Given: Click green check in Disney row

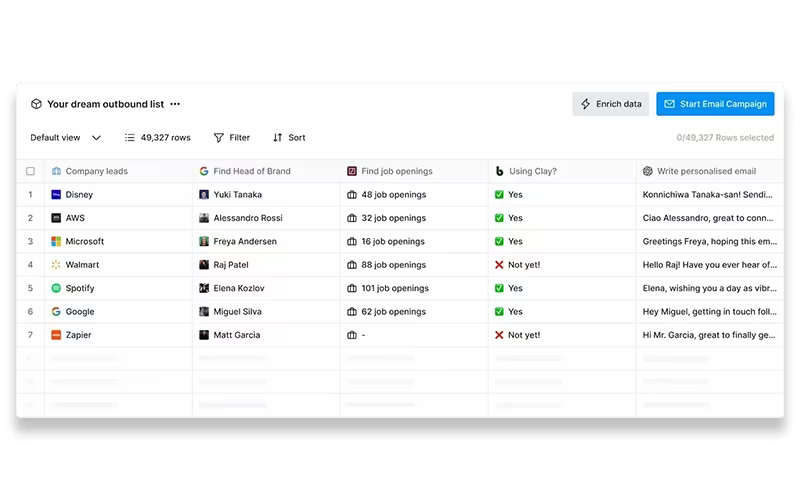Looking at the screenshot, I should (x=499, y=195).
